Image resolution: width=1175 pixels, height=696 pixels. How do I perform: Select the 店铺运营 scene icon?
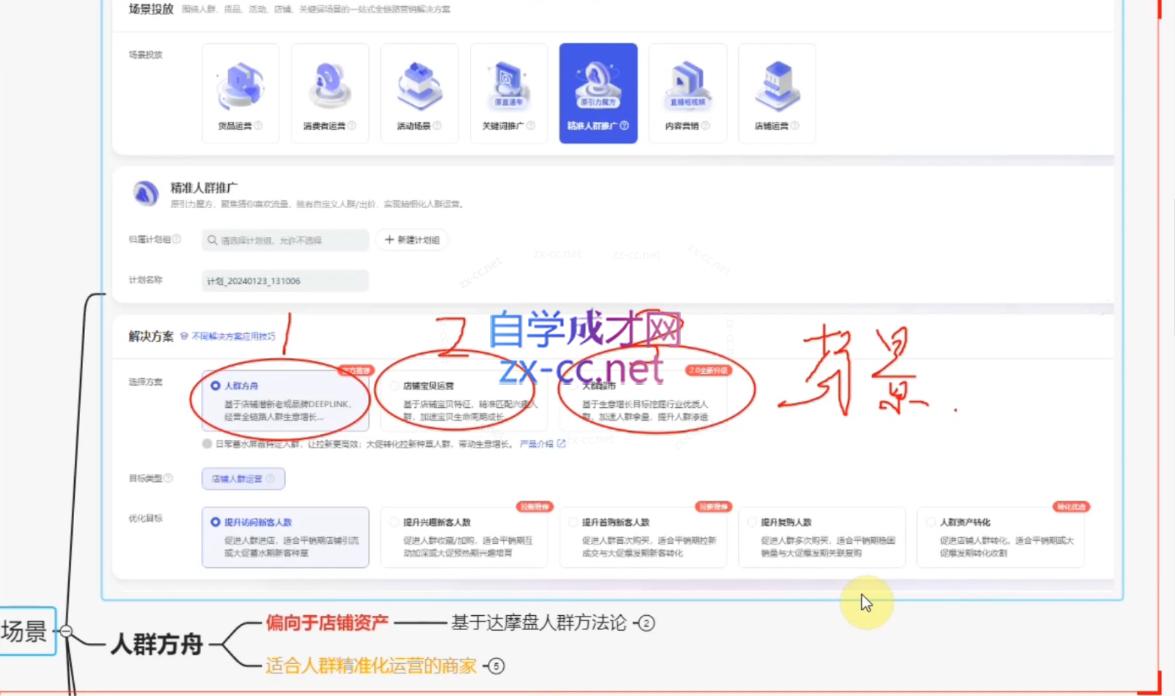click(x=776, y=93)
